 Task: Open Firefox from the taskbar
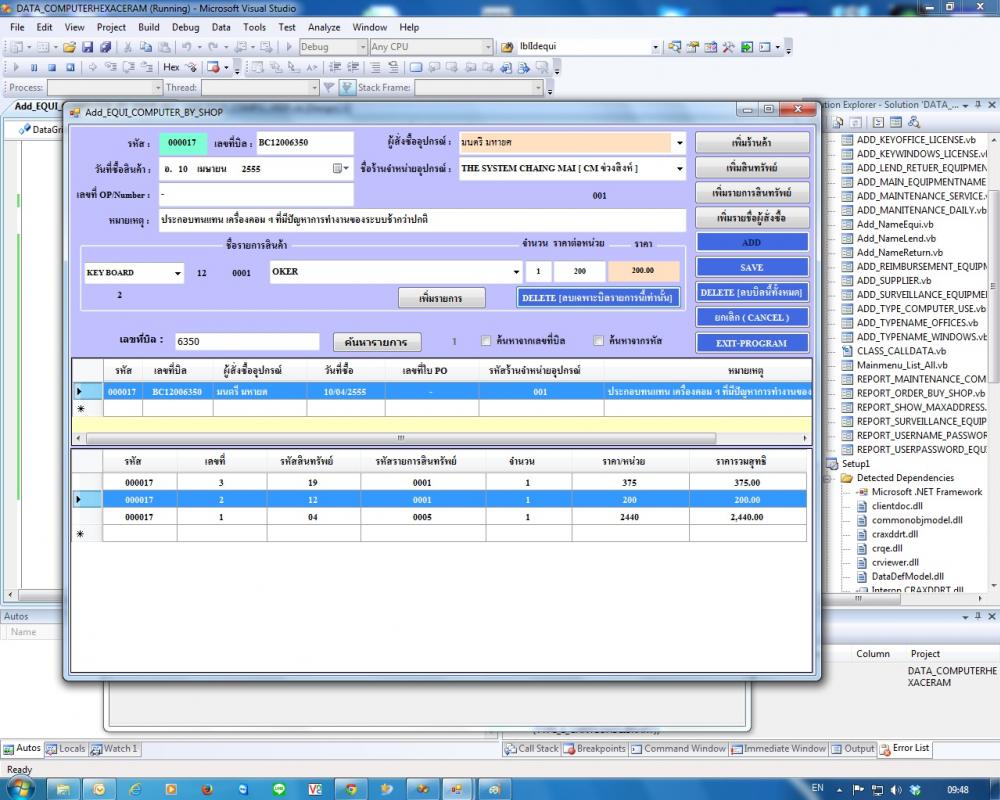click(207, 789)
